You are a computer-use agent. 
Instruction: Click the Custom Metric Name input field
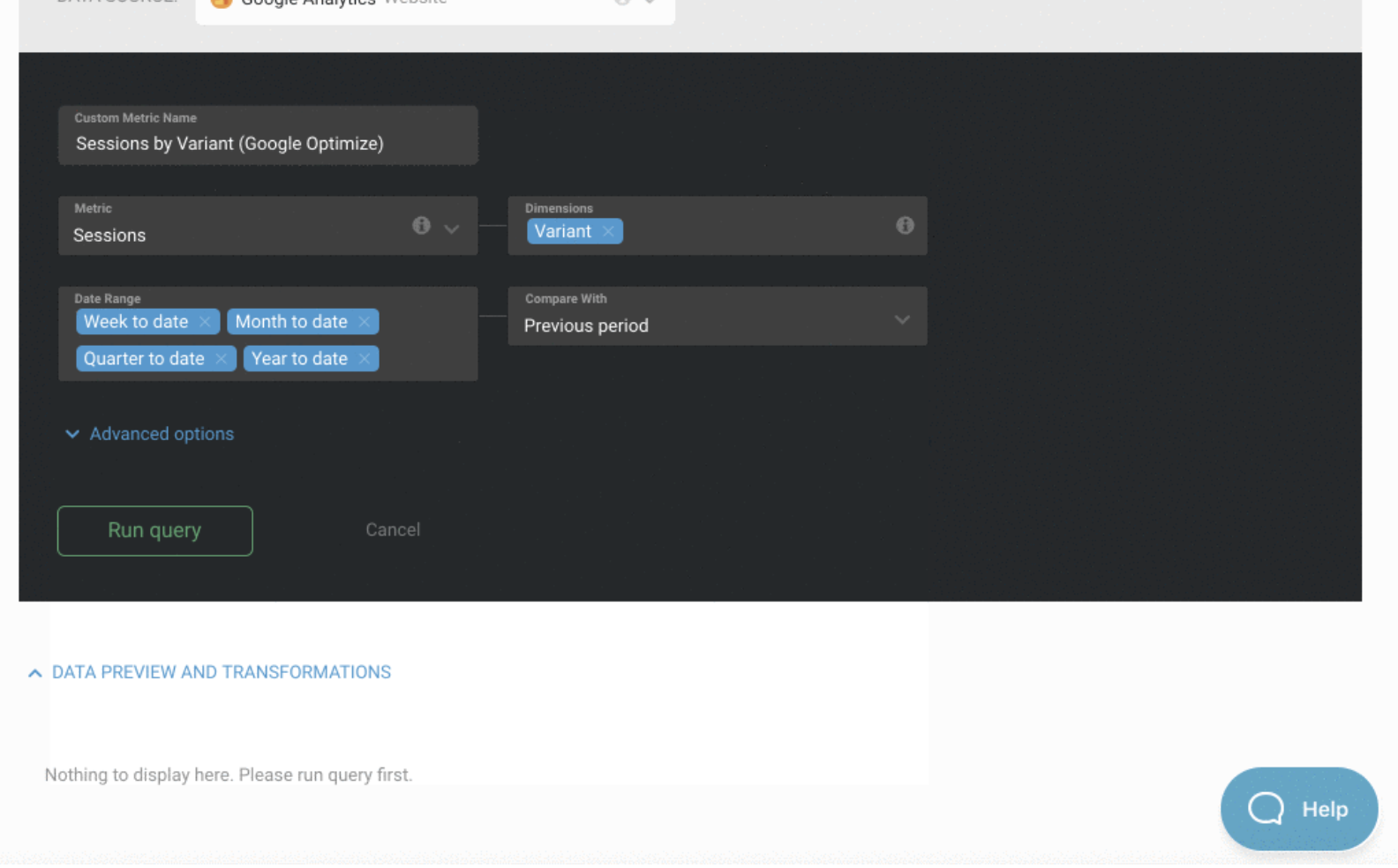[x=267, y=136]
